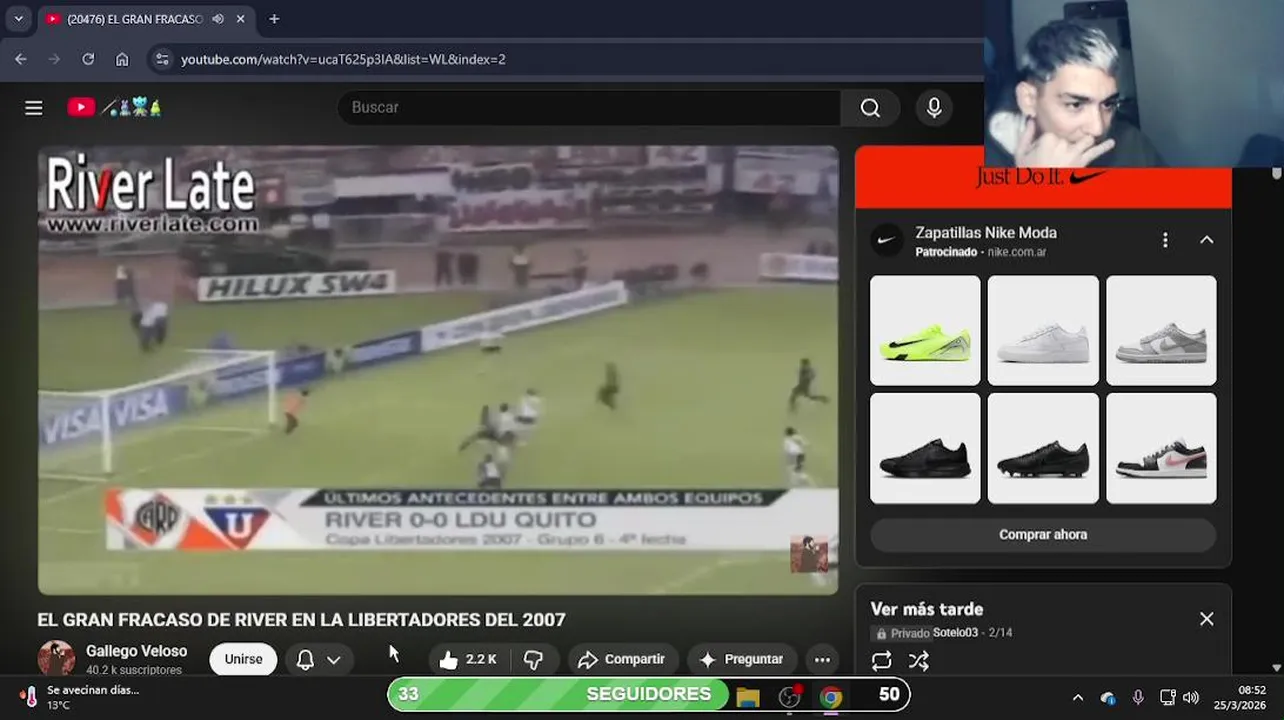Viewport: 1284px width, 720px height.
Task: Share the video via Compartir
Action: [x=621, y=660]
